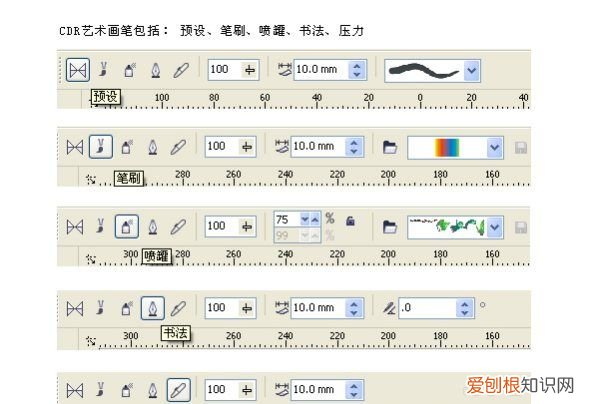
Task: Click width stepper arrows in the 预设 tooltip toolbar
Action: [357, 70]
